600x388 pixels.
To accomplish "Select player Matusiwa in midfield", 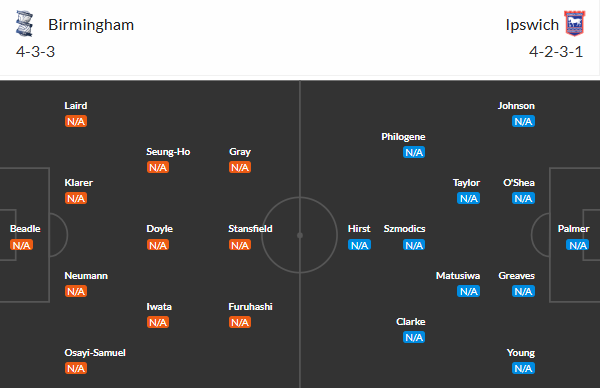I will pos(458,276).
